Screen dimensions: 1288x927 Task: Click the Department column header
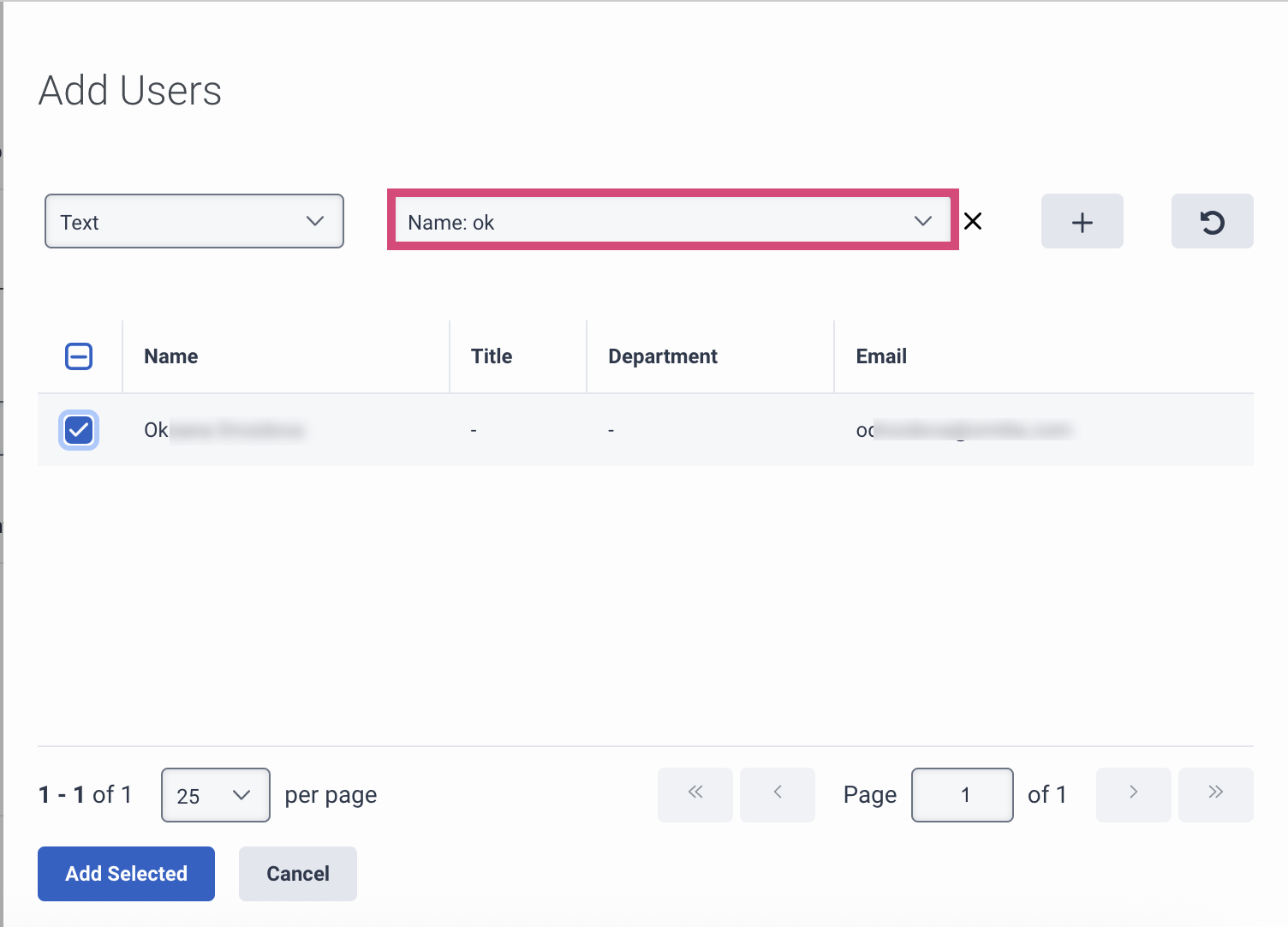pyautogui.click(x=663, y=356)
